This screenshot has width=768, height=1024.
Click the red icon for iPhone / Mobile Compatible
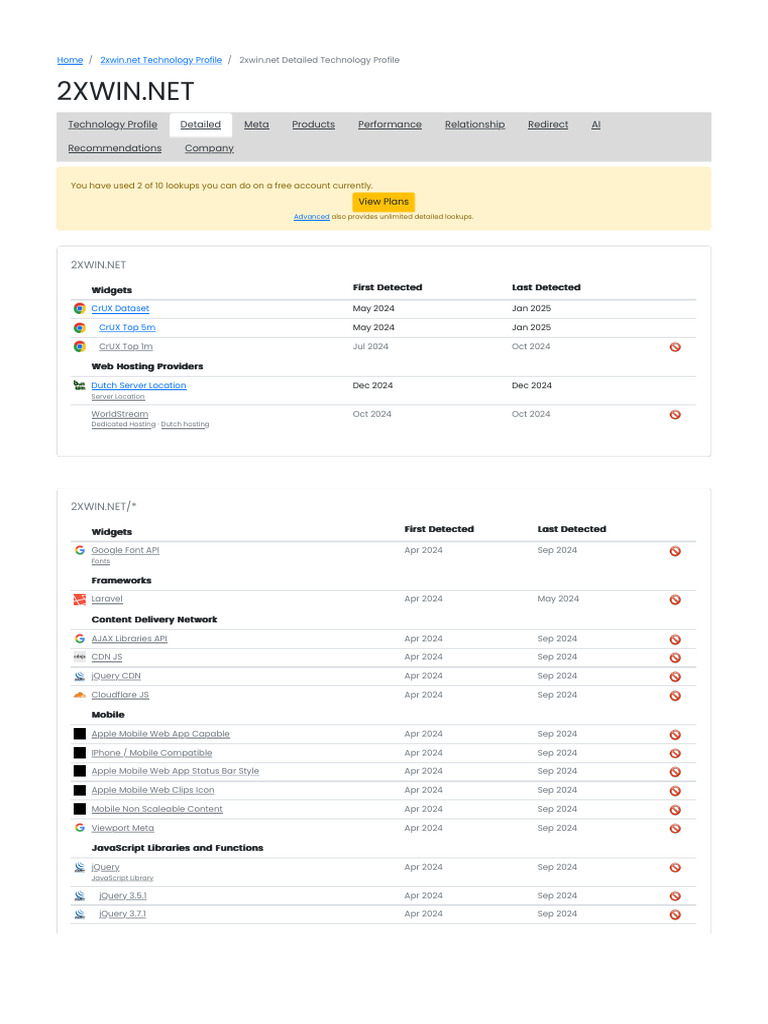tap(675, 753)
